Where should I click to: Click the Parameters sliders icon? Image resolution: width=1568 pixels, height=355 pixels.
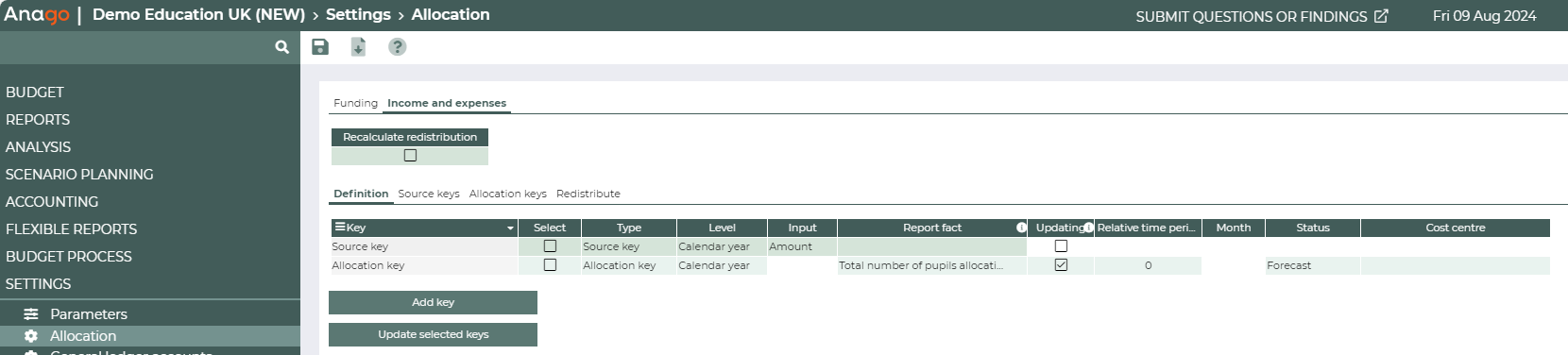31,314
